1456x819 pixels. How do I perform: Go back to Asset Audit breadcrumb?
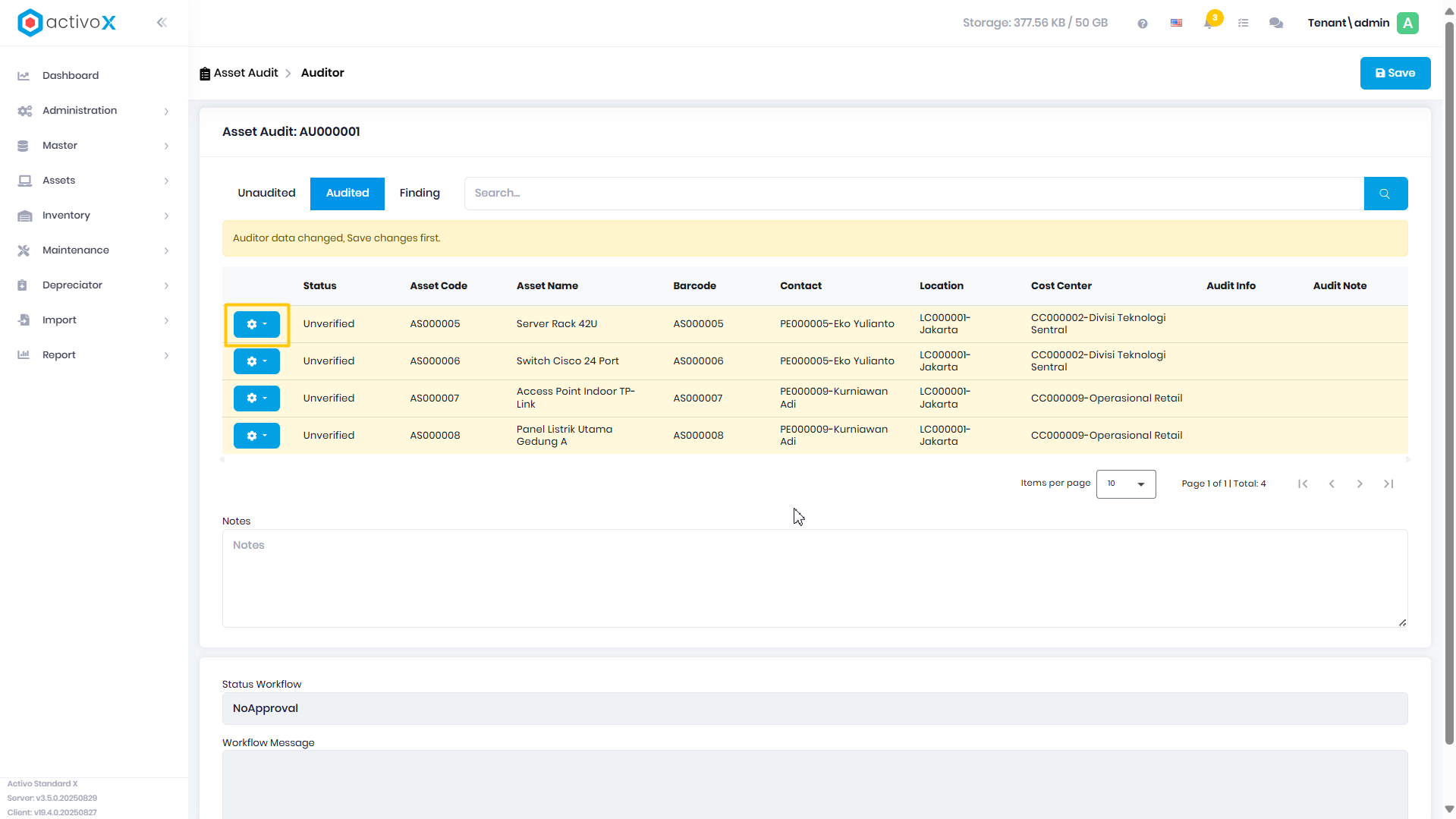click(x=246, y=73)
